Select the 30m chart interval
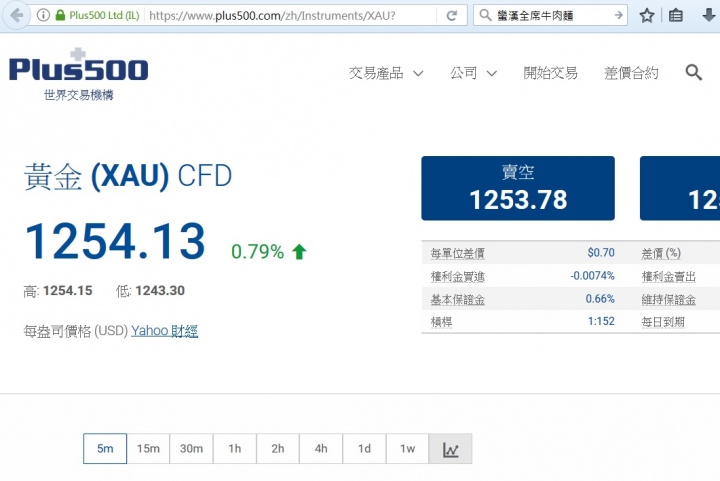Image resolution: width=720 pixels, height=481 pixels. click(191, 448)
